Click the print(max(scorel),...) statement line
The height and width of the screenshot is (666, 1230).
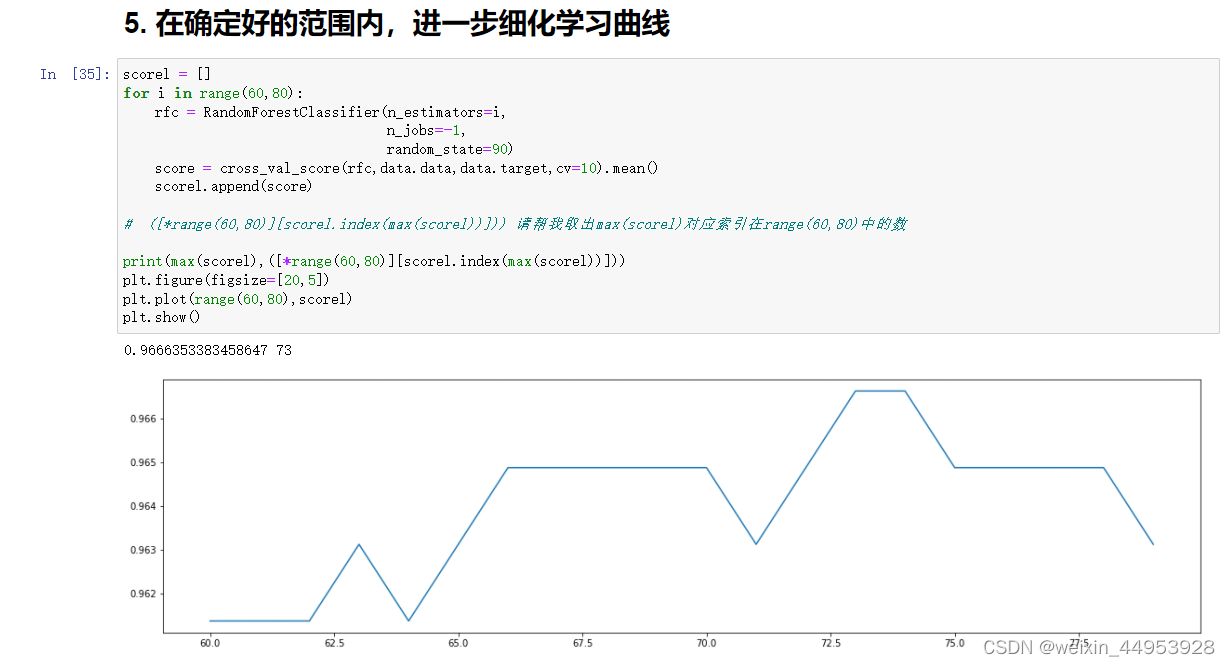coord(374,261)
